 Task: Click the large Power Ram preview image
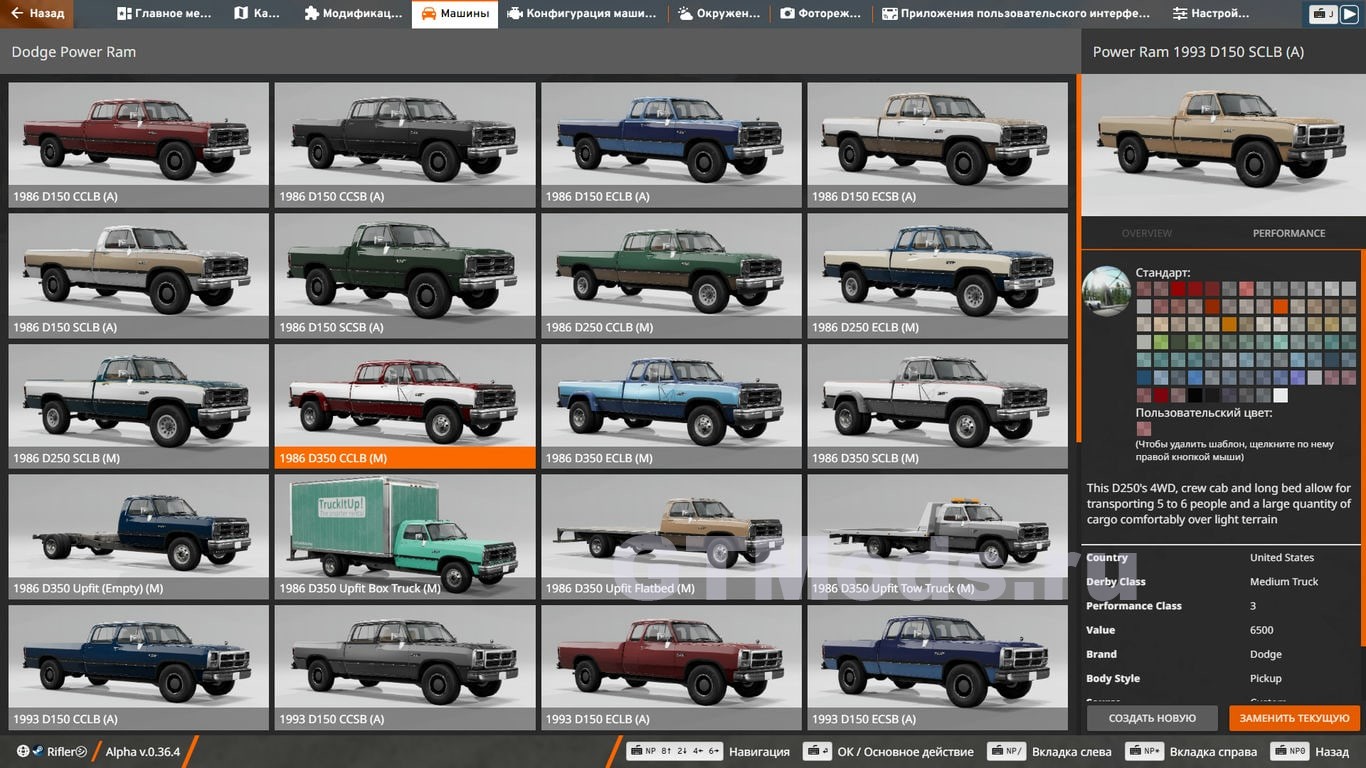[x=1223, y=145]
